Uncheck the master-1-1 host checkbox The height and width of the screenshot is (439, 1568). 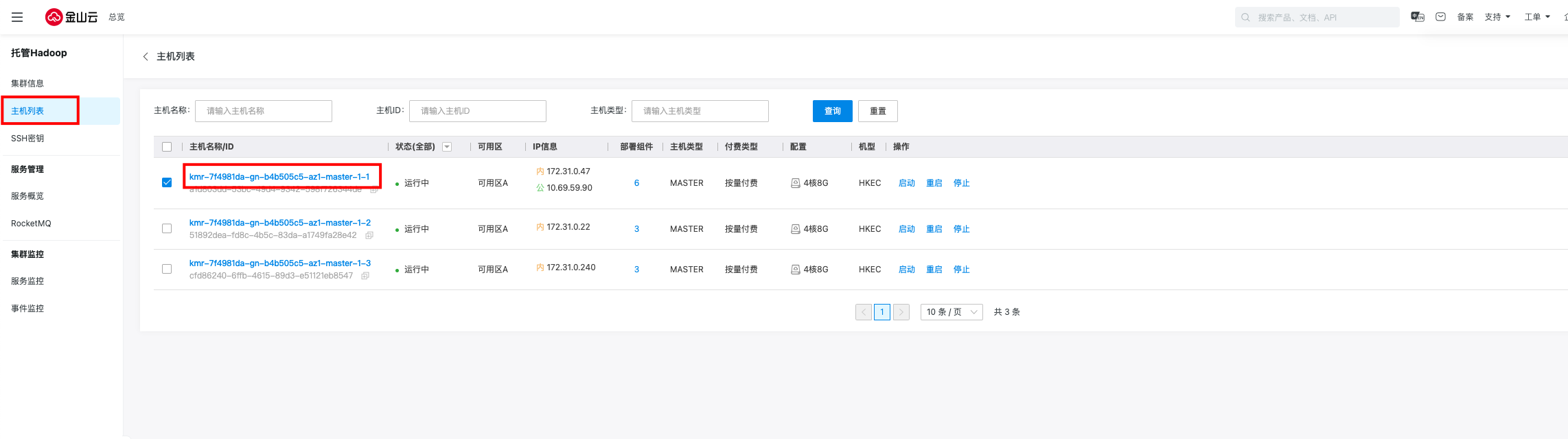tap(167, 182)
